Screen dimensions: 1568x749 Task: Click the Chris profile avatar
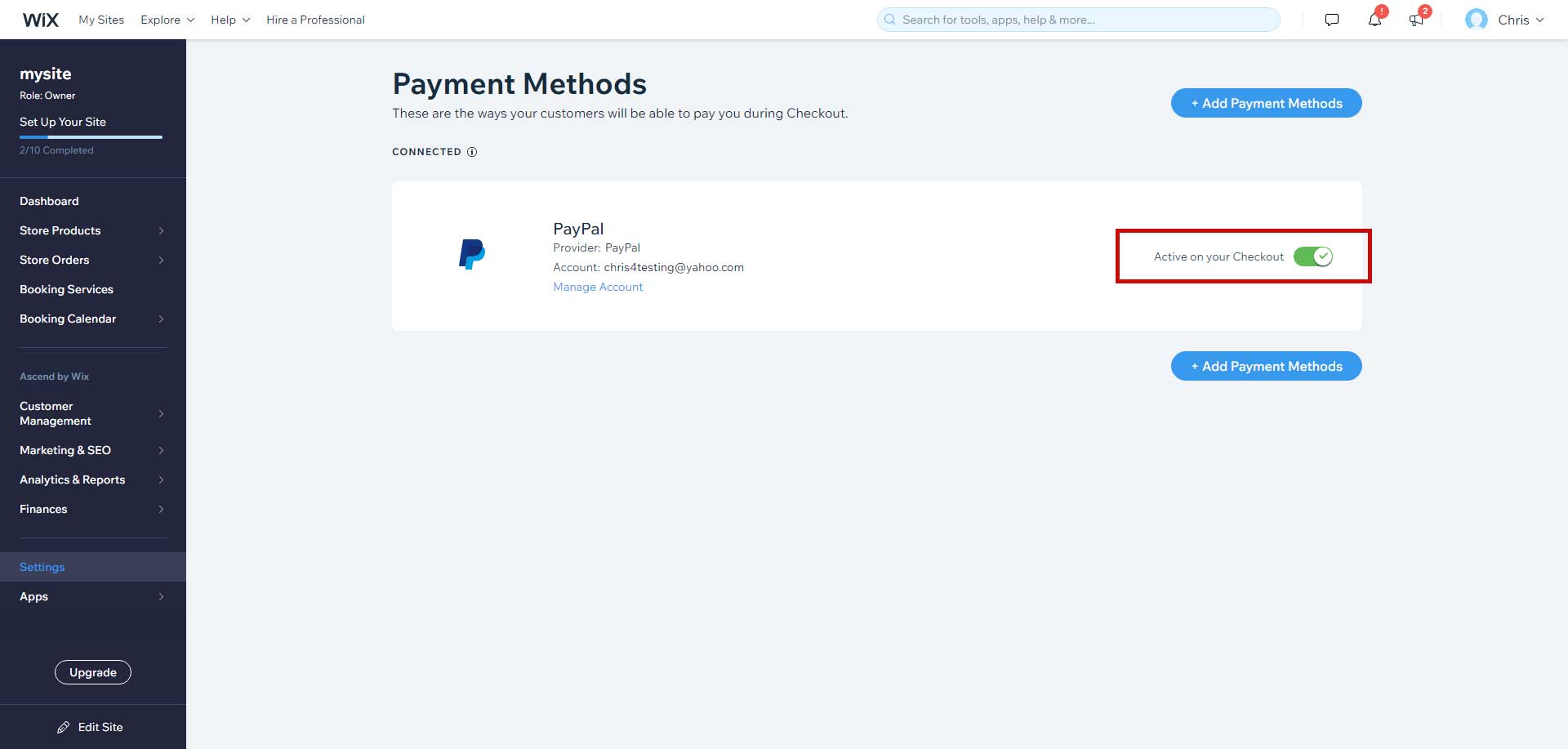coord(1477,20)
